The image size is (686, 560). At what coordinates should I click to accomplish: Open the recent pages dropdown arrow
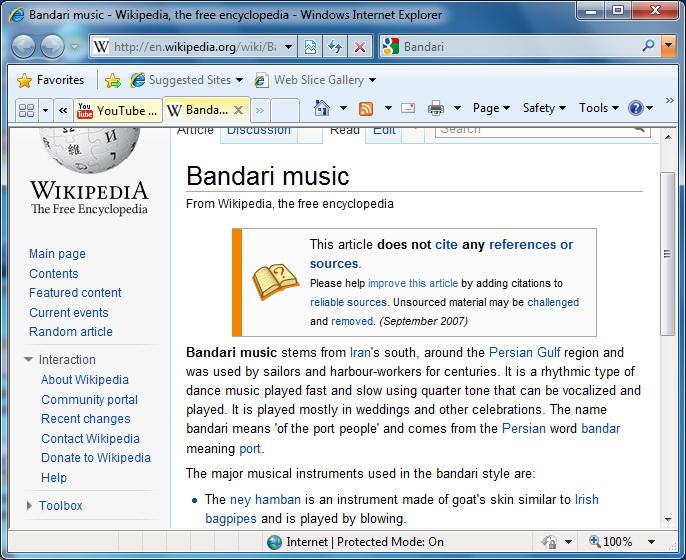click(74, 46)
